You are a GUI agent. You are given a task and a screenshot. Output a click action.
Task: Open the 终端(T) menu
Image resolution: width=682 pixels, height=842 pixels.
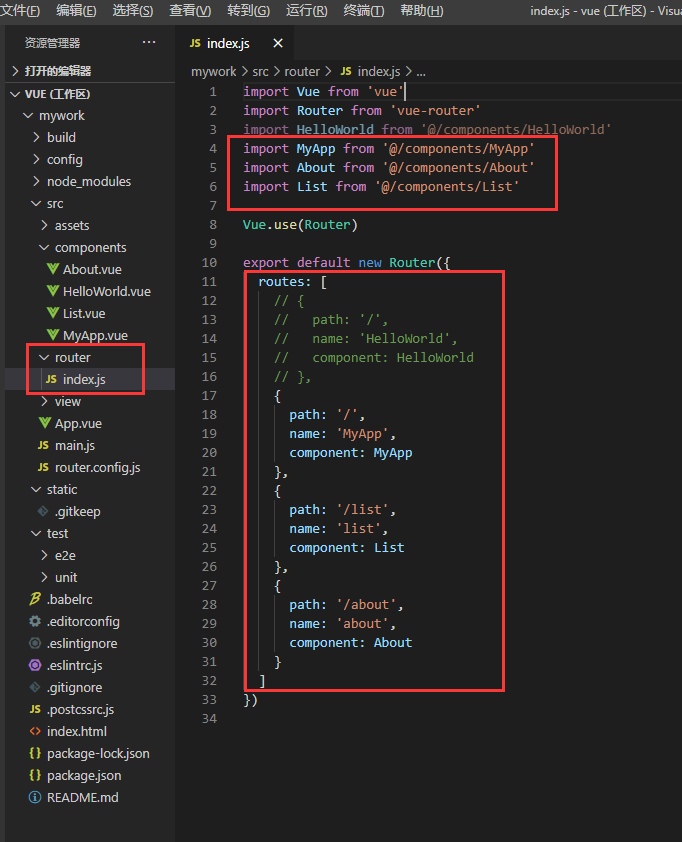(364, 11)
